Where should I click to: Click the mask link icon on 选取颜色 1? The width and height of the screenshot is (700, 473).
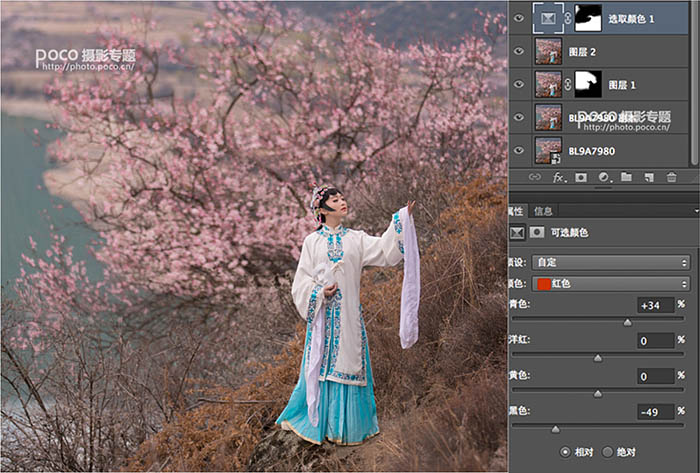[x=568, y=18]
